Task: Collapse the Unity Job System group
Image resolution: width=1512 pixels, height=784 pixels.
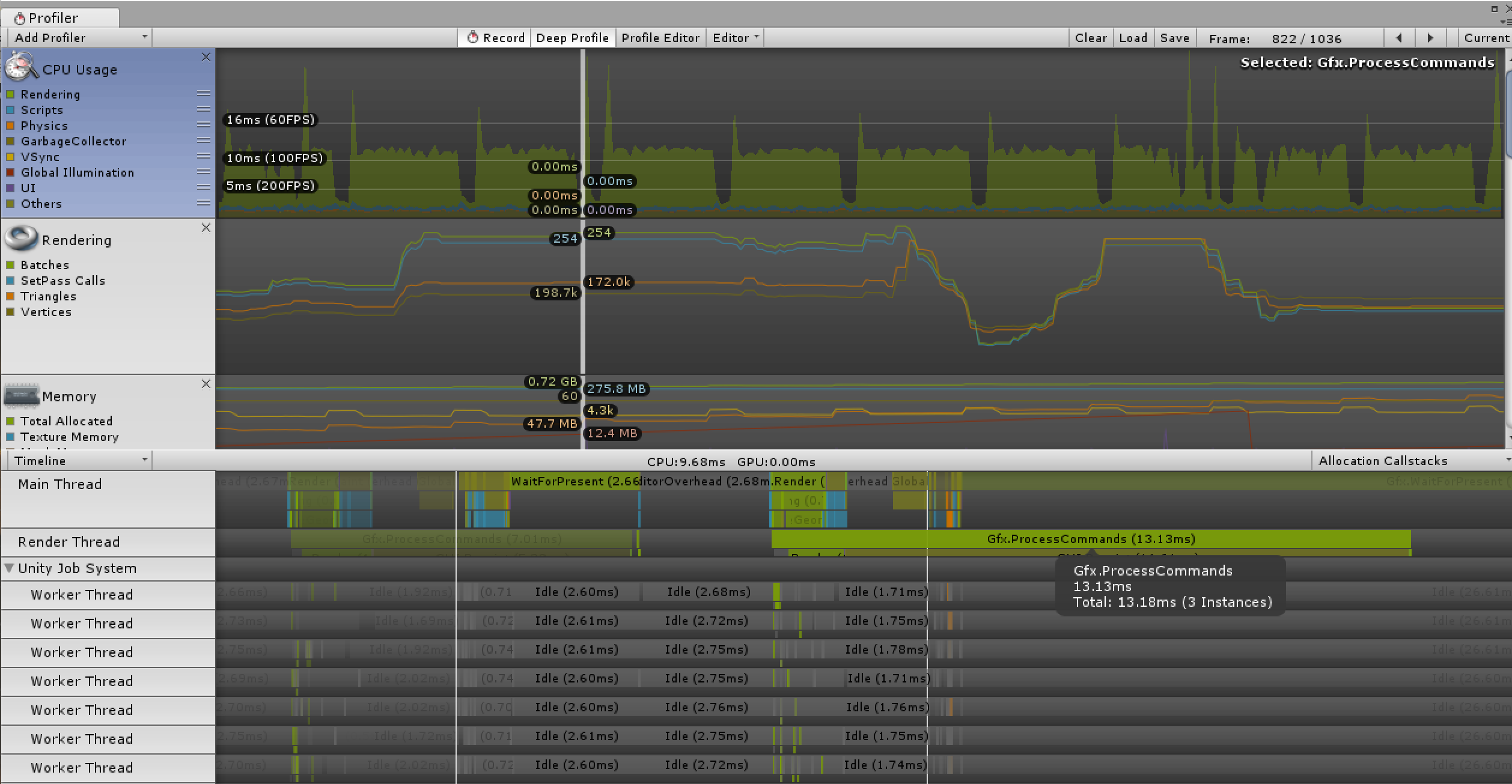Action: (9, 568)
